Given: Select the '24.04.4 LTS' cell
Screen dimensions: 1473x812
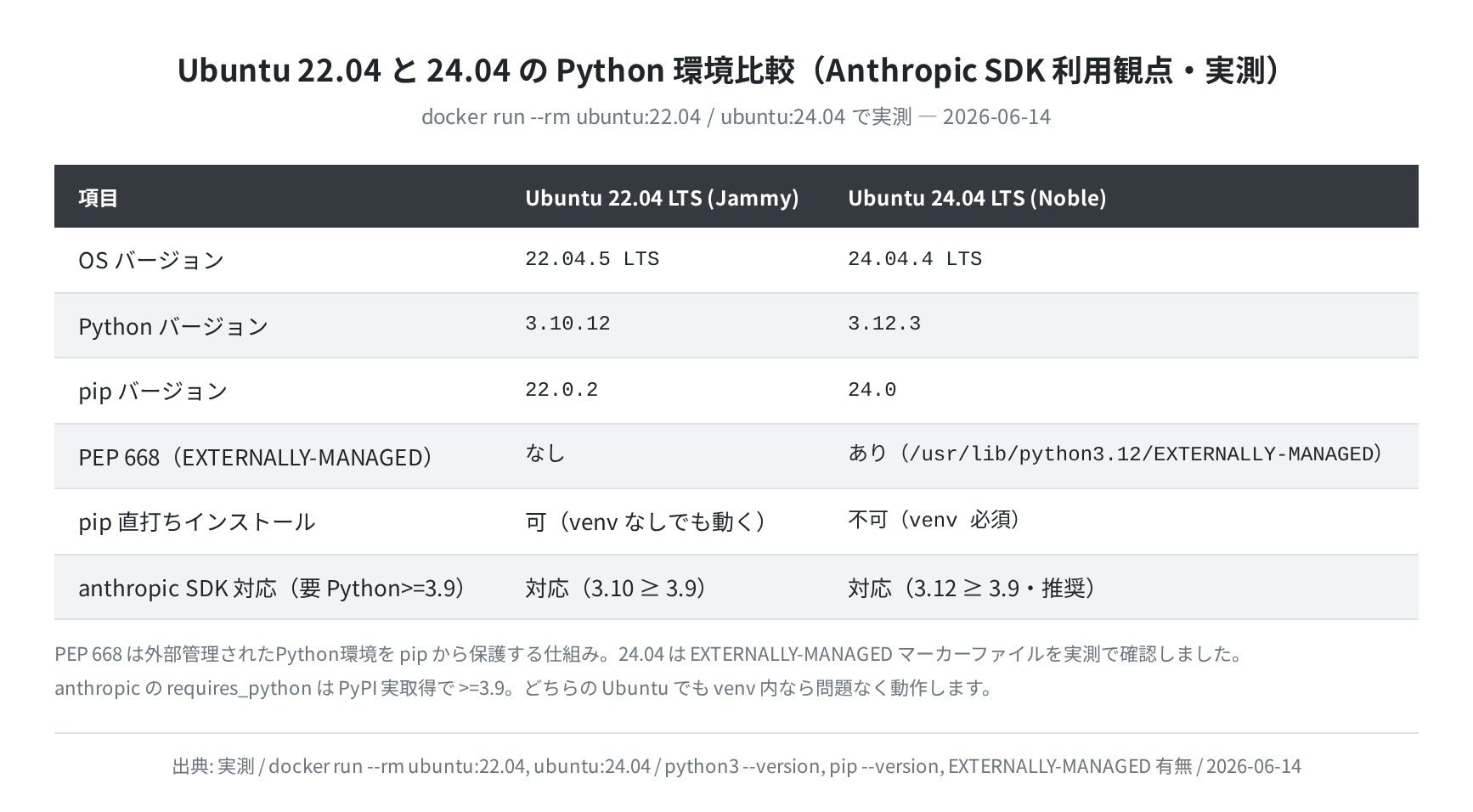Looking at the screenshot, I should 915,259.
